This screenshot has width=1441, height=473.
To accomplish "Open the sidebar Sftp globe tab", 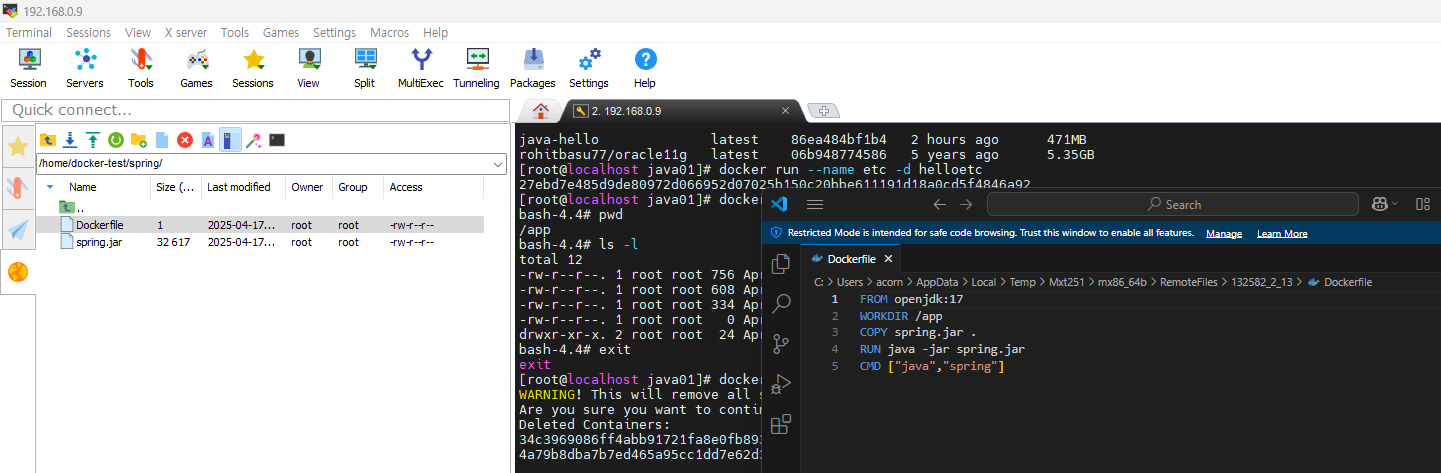I will pos(18,271).
